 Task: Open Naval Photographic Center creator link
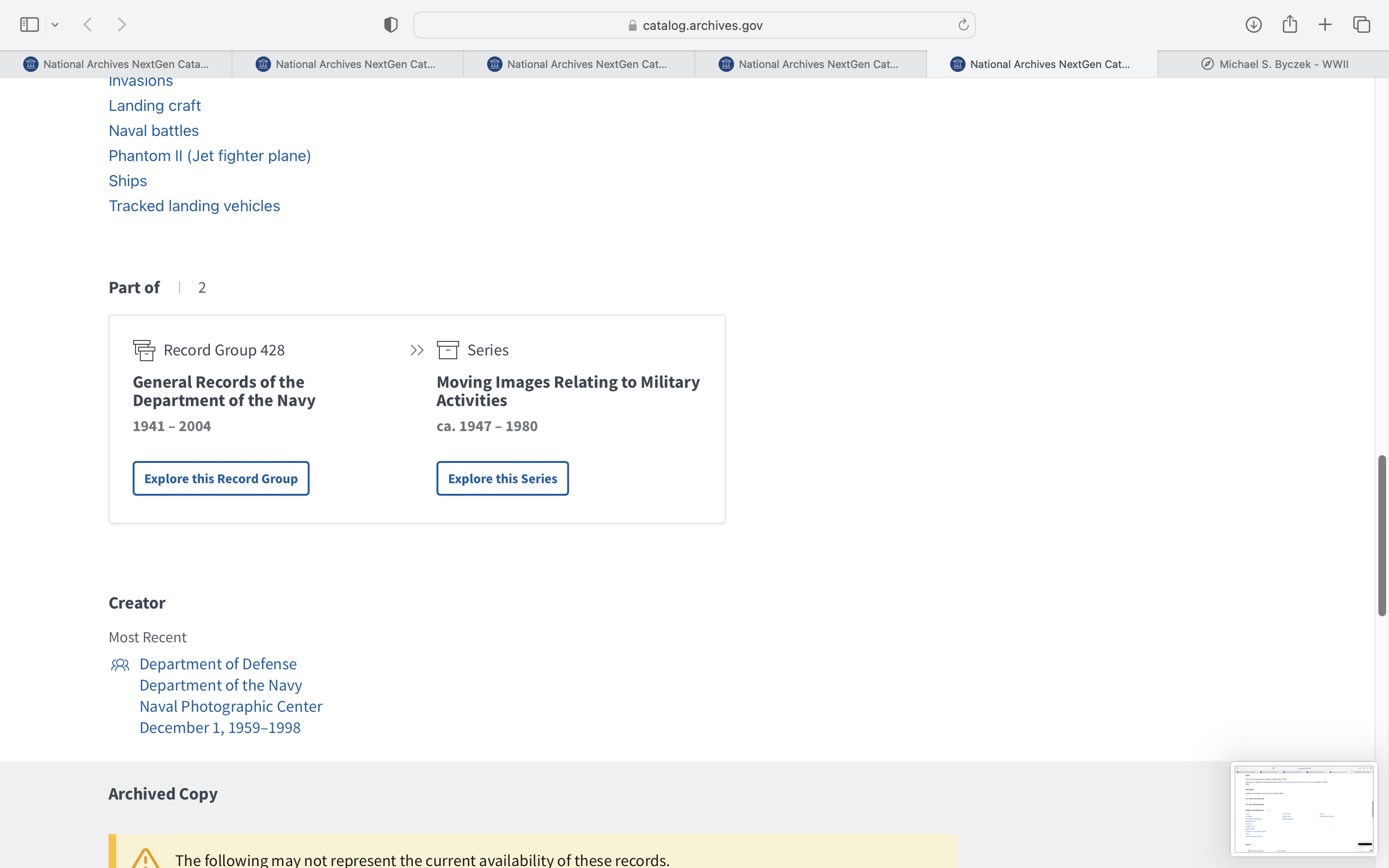point(231,706)
